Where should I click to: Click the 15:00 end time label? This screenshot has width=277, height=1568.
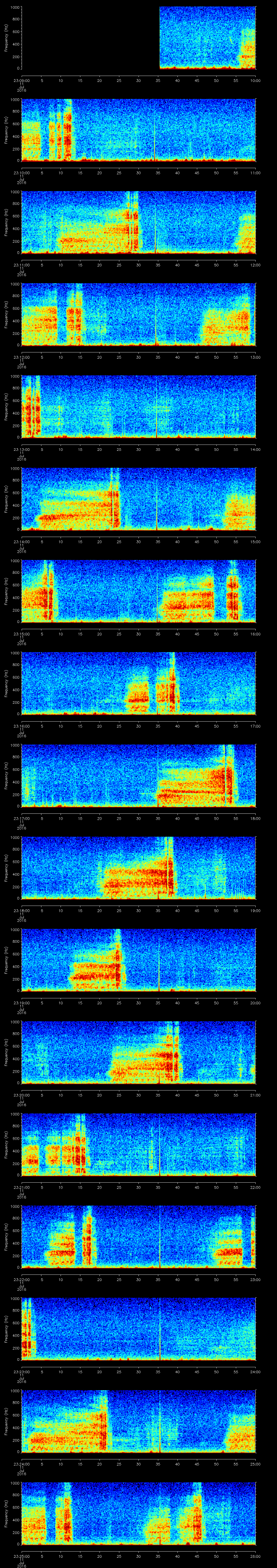click(255, 542)
